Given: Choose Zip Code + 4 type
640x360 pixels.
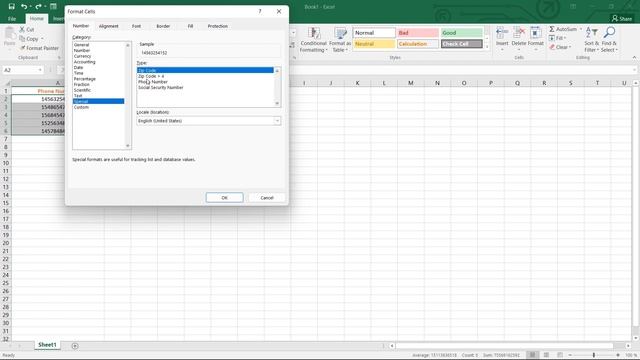Looking at the screenshot, I should pyautogui.click(x=151, y=76).
